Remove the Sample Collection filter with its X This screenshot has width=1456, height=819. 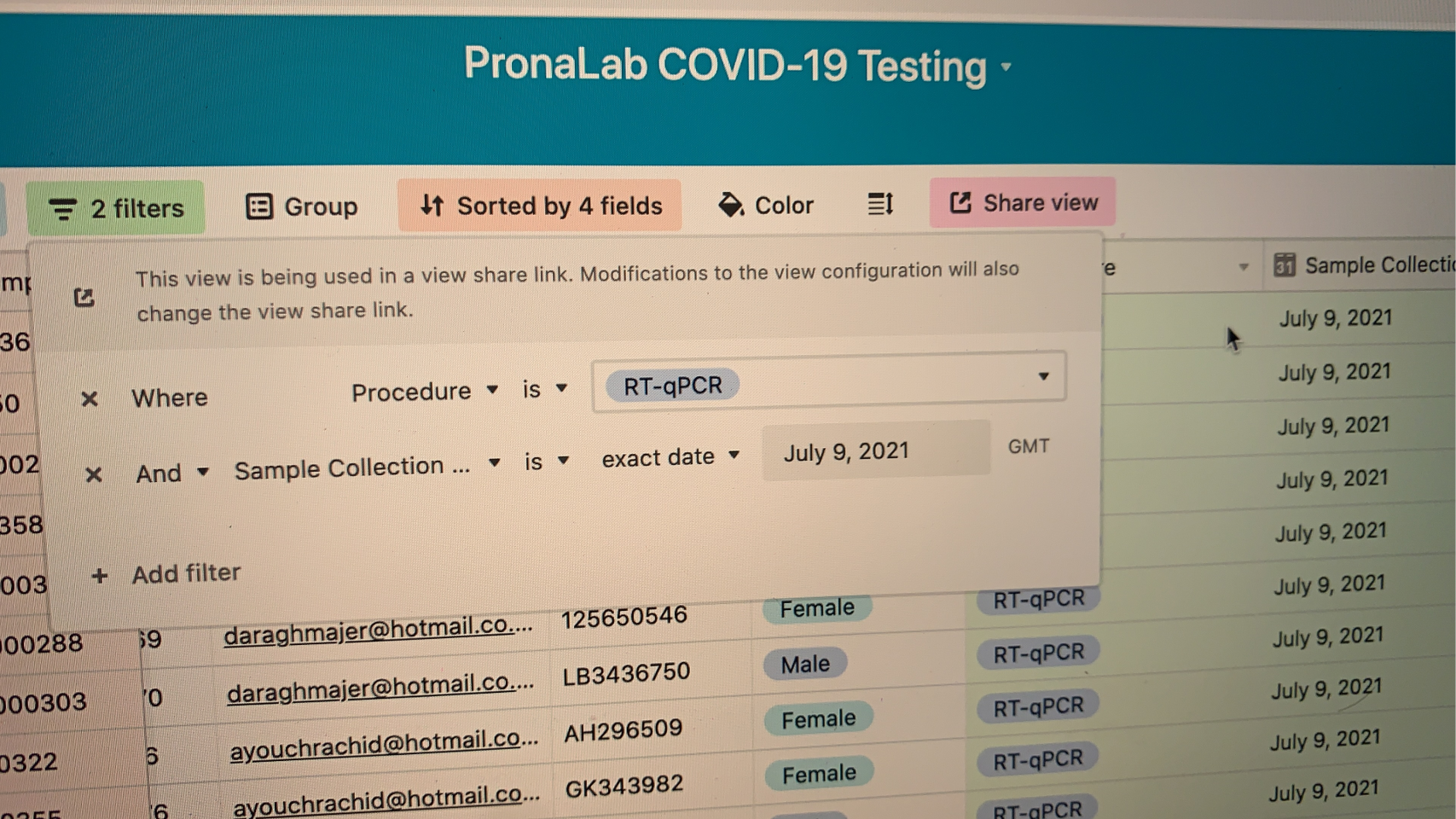[x=94, y=474]
